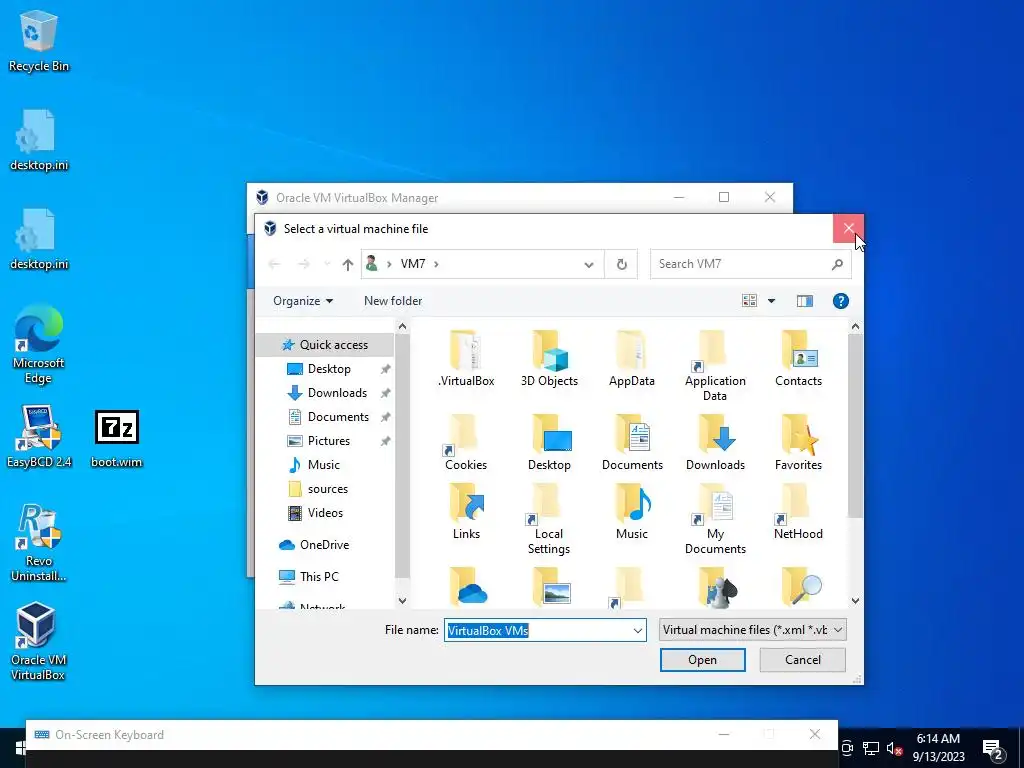Viewport: 1024px width, 768px height.
Task: Select the Cookies shortcut folder
Action: pos(466,442)
